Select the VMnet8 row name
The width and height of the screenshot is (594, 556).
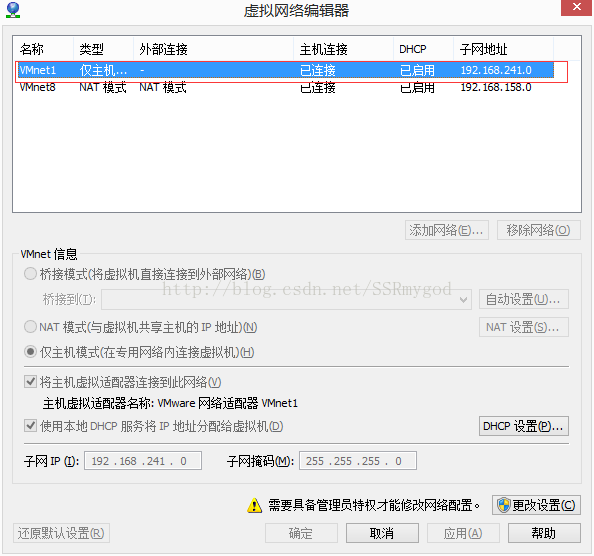[38, 87]
